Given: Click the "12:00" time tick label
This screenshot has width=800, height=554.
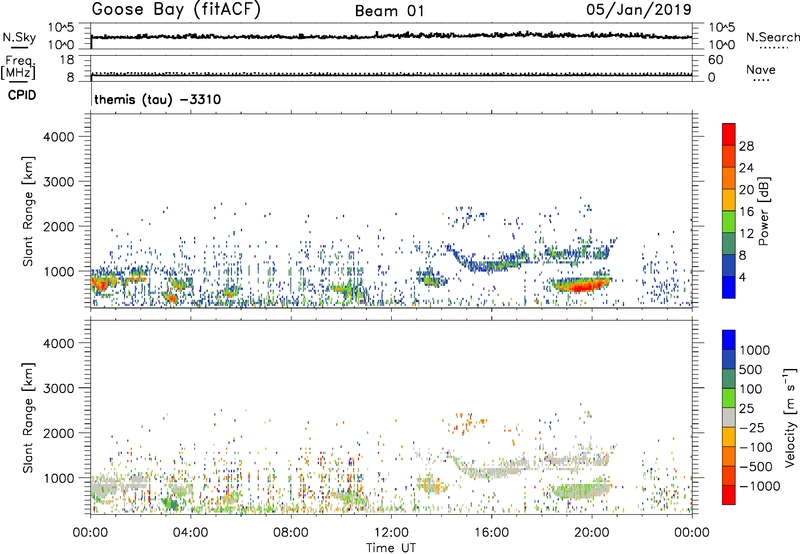Looking at the screenshot, I should tap(391, 533).
